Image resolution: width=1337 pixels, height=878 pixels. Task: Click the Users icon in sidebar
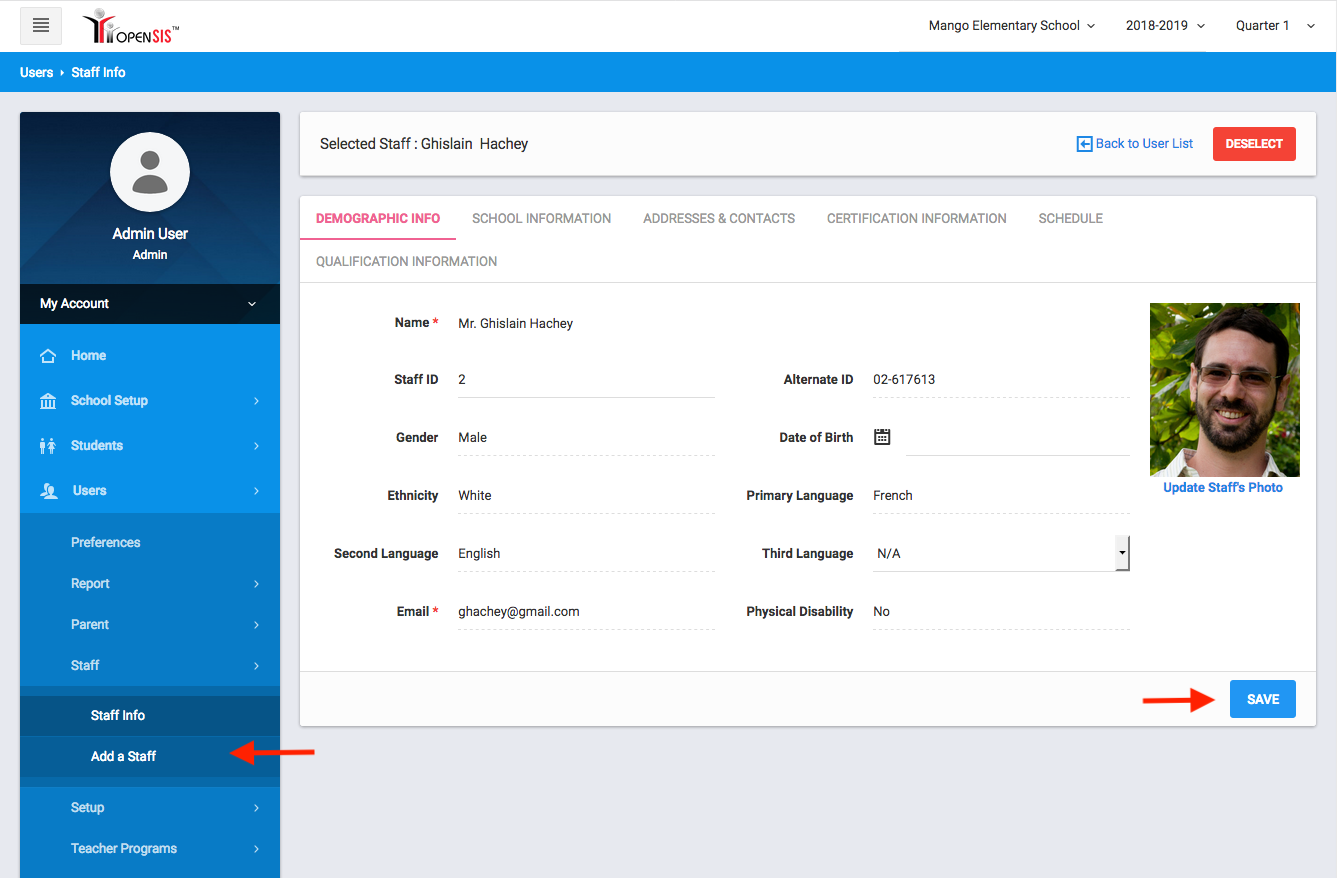[48, 491]
